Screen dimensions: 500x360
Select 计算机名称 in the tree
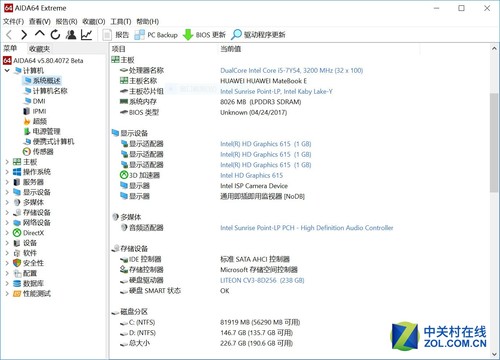pyautogui.click(x=46, y=91)
